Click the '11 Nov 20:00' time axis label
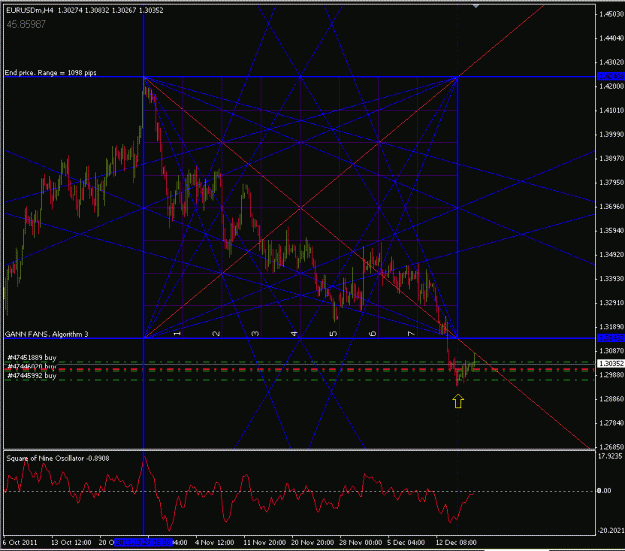The width and height of the screenshot is (625, 551). 264,543
